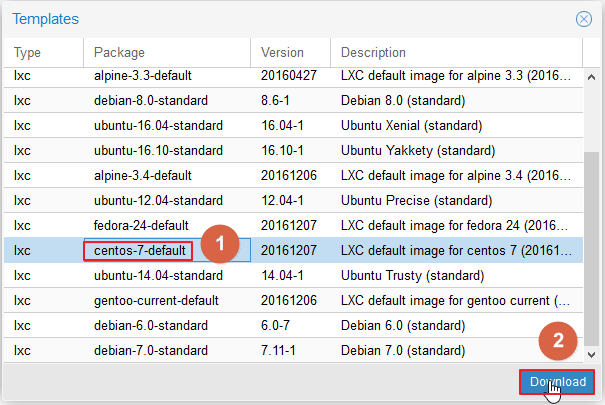Image resolution: width=605 pixels, height=405 pixels.
Task: Sort by the Description column header
Action: (x=456, y=52)
